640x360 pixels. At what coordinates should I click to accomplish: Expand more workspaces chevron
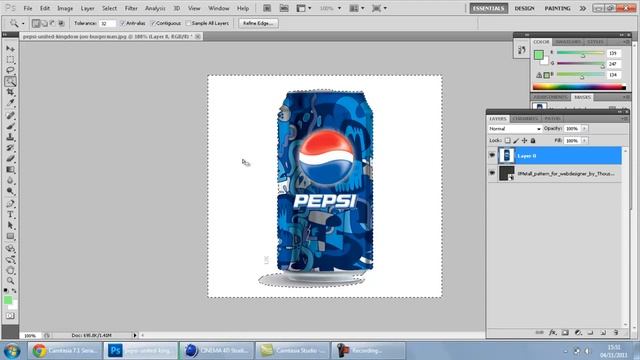582,8
